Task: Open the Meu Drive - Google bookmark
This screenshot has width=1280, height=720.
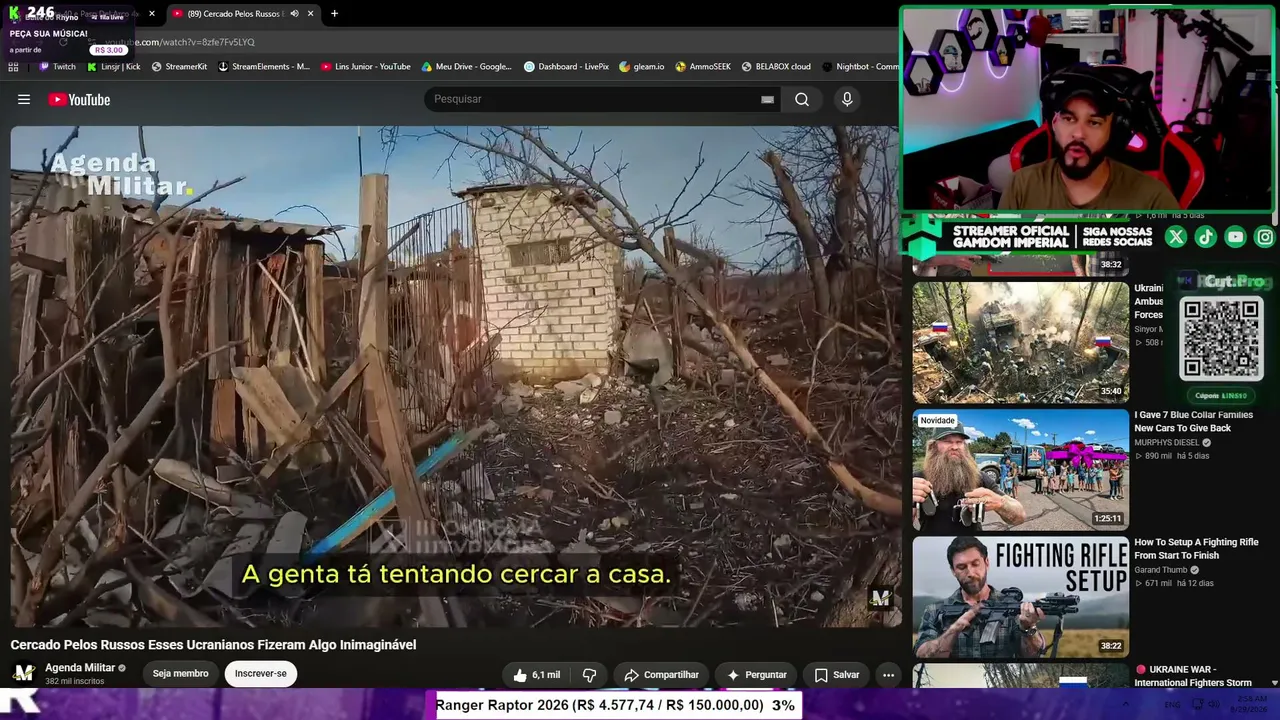Action: (466, 67)
